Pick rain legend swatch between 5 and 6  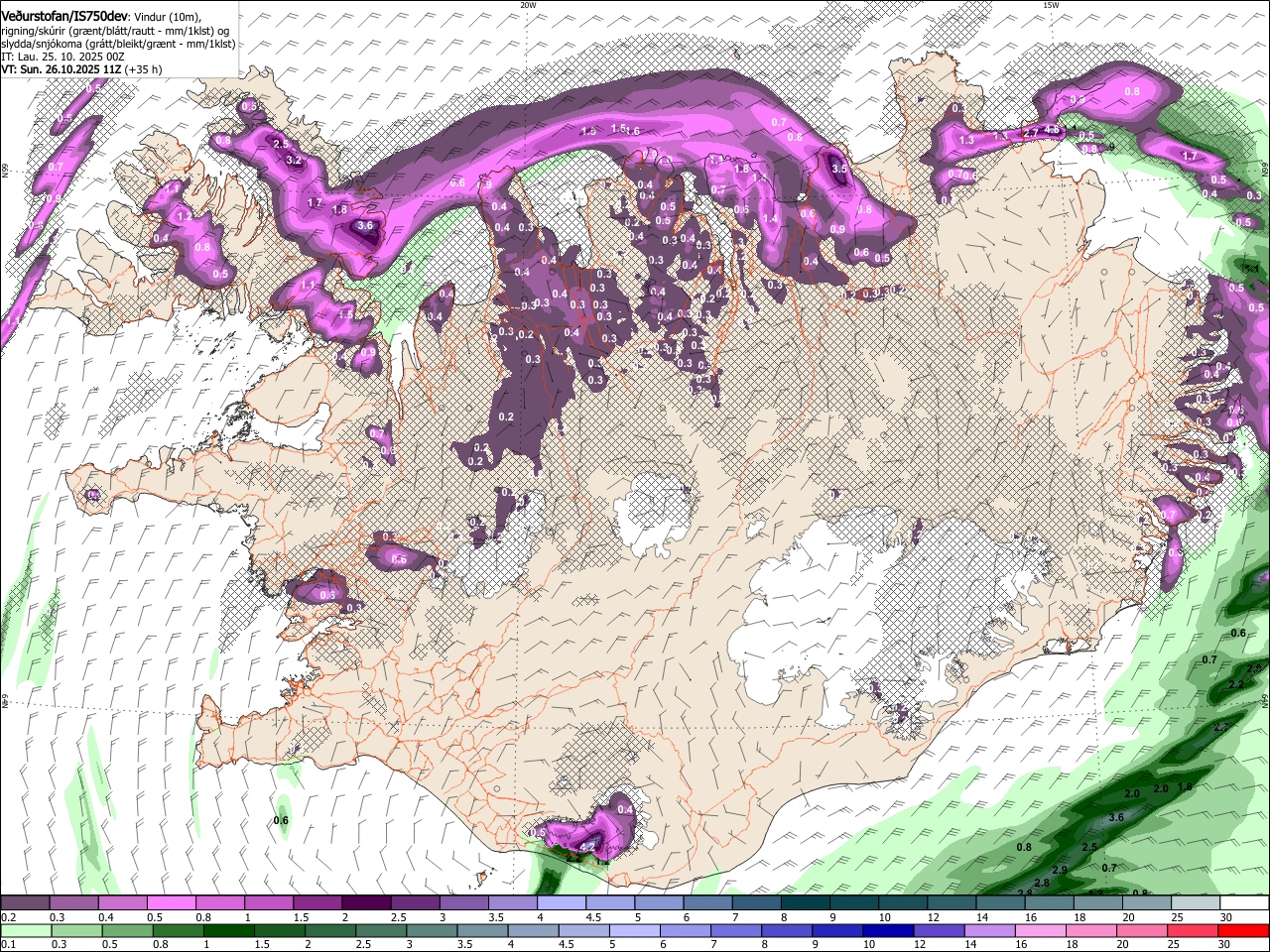635,931
